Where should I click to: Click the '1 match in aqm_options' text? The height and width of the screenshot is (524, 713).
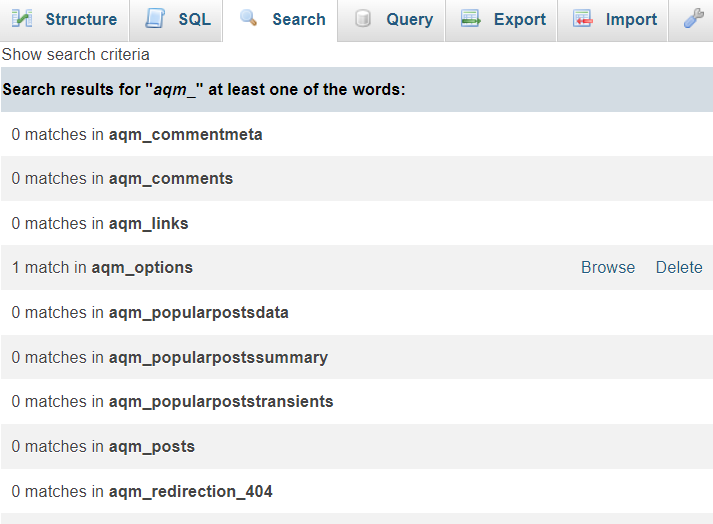102,267
